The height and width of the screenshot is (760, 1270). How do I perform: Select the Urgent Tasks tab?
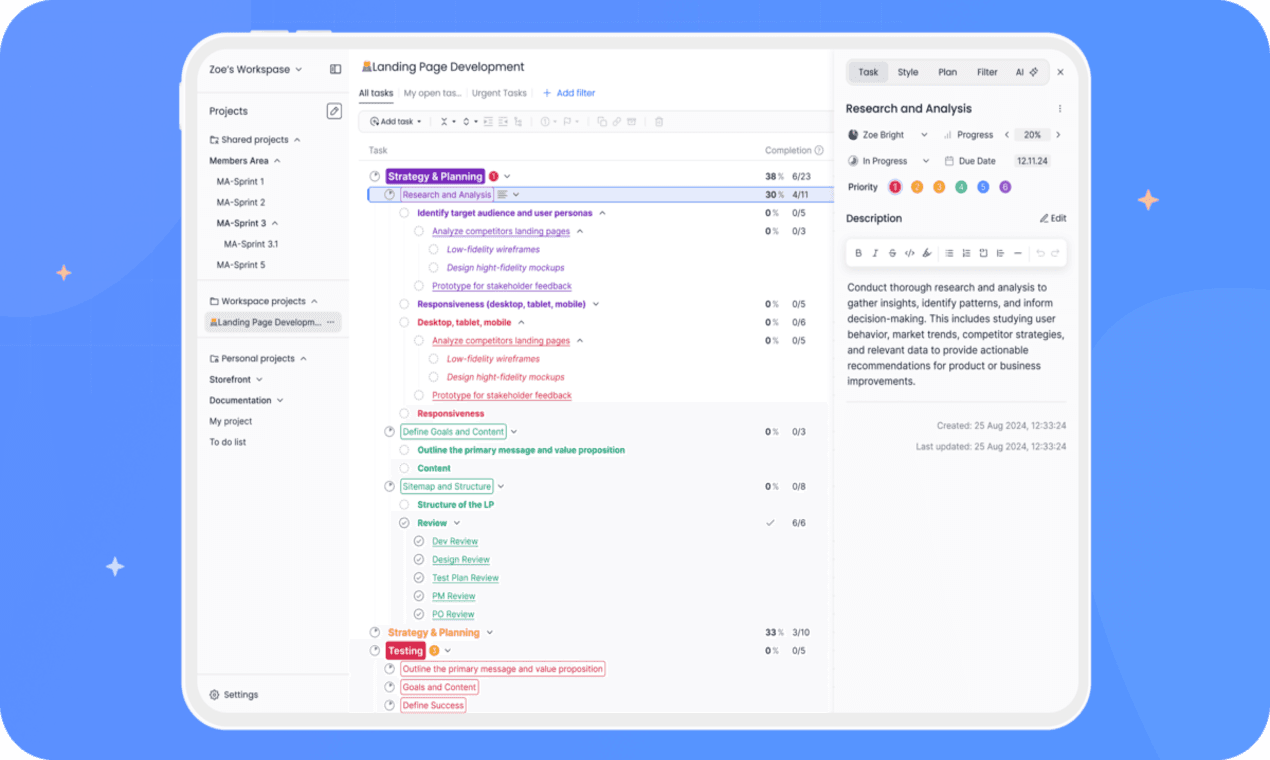point(499,93)
